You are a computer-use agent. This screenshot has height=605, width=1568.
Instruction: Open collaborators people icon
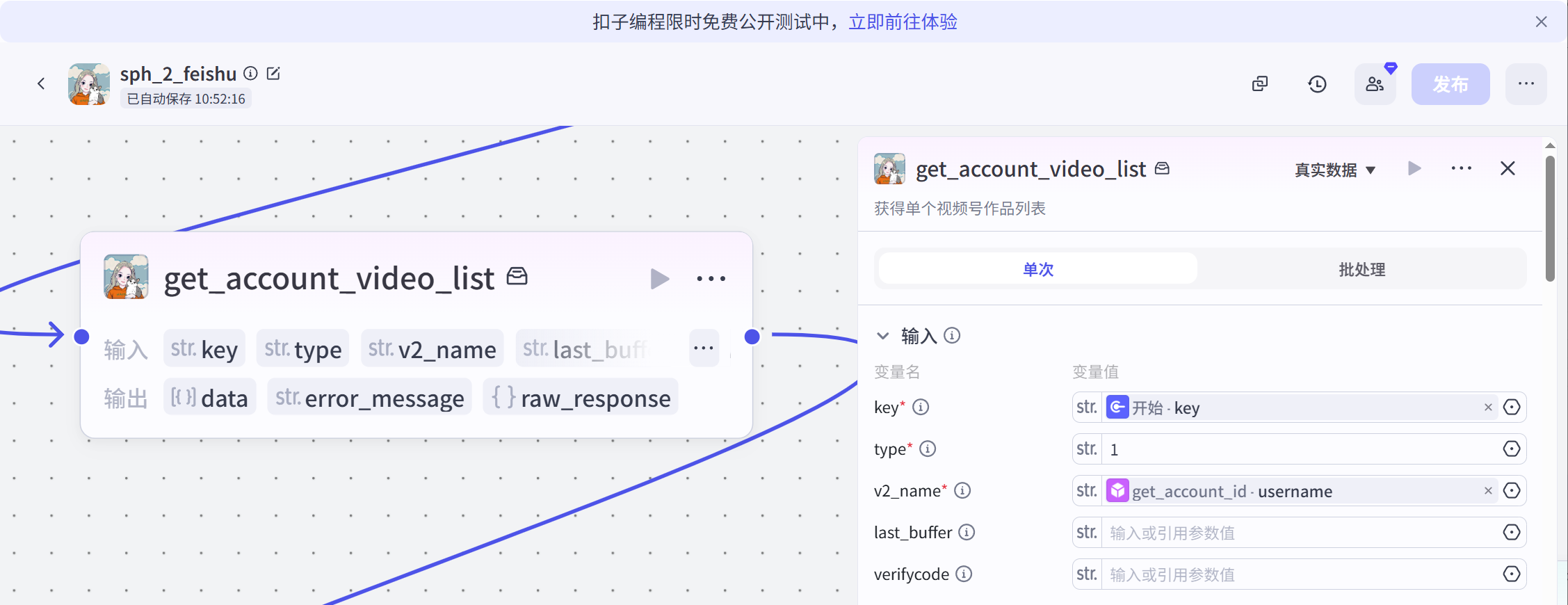[x=1375, y=84]
